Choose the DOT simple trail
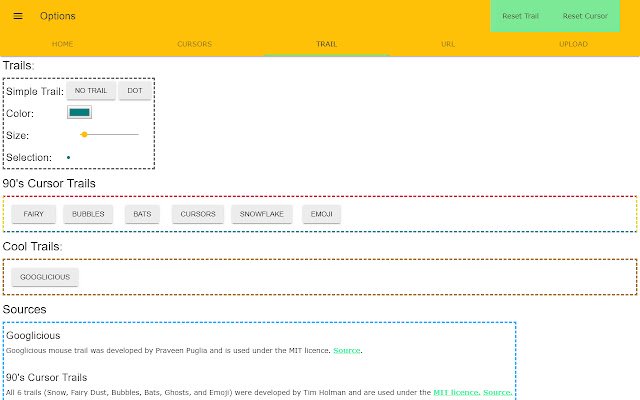The width and height of the screenshot is (640, 400). coord(135,90)
